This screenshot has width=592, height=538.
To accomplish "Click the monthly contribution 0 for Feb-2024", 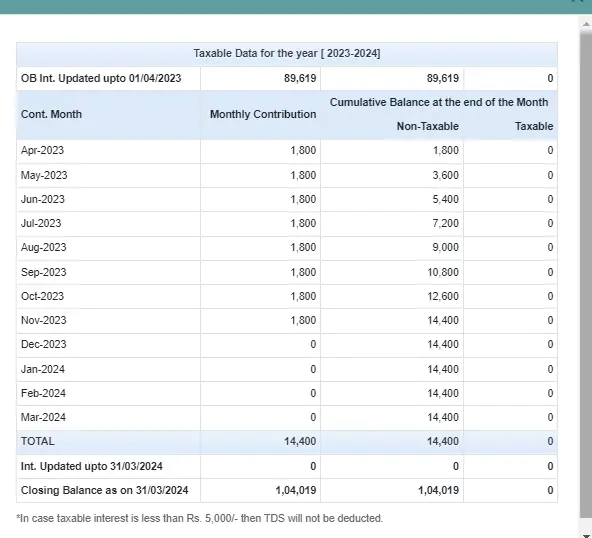I will pyautogui.click(x=313, y=393).
